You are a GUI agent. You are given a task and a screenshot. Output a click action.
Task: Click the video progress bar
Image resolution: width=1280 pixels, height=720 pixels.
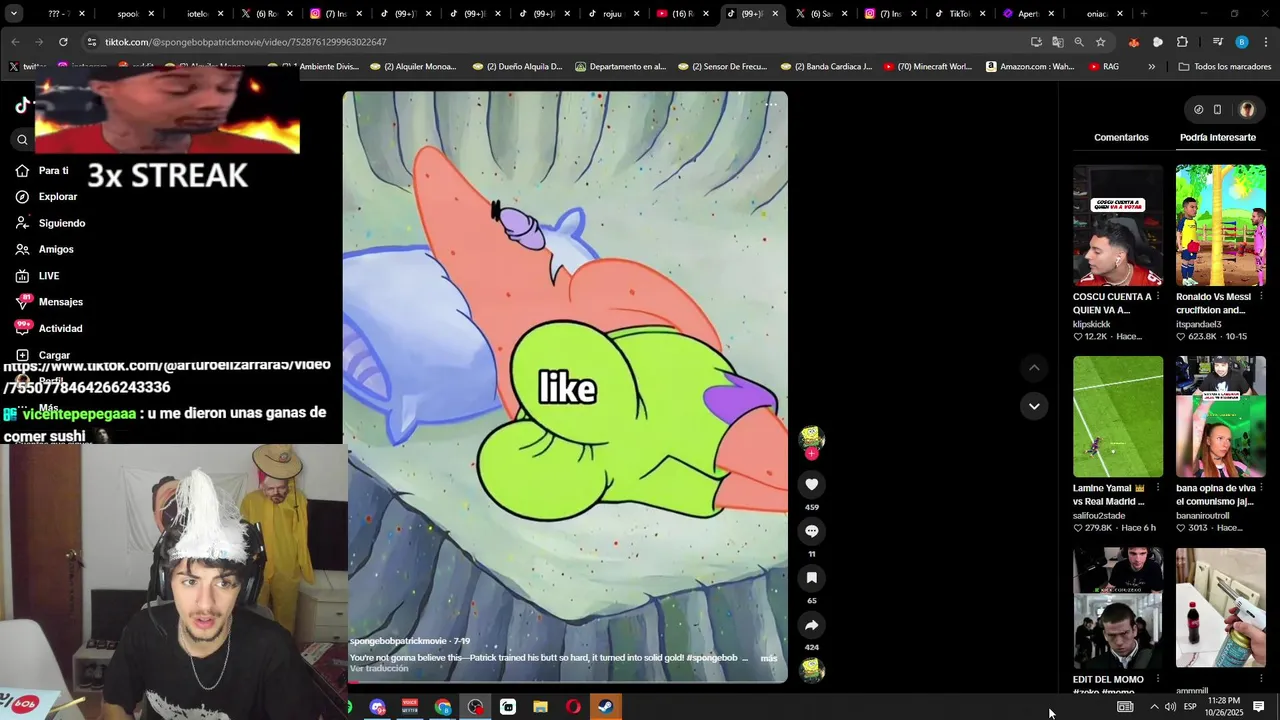pyautogui.click(x=567, y=682)
